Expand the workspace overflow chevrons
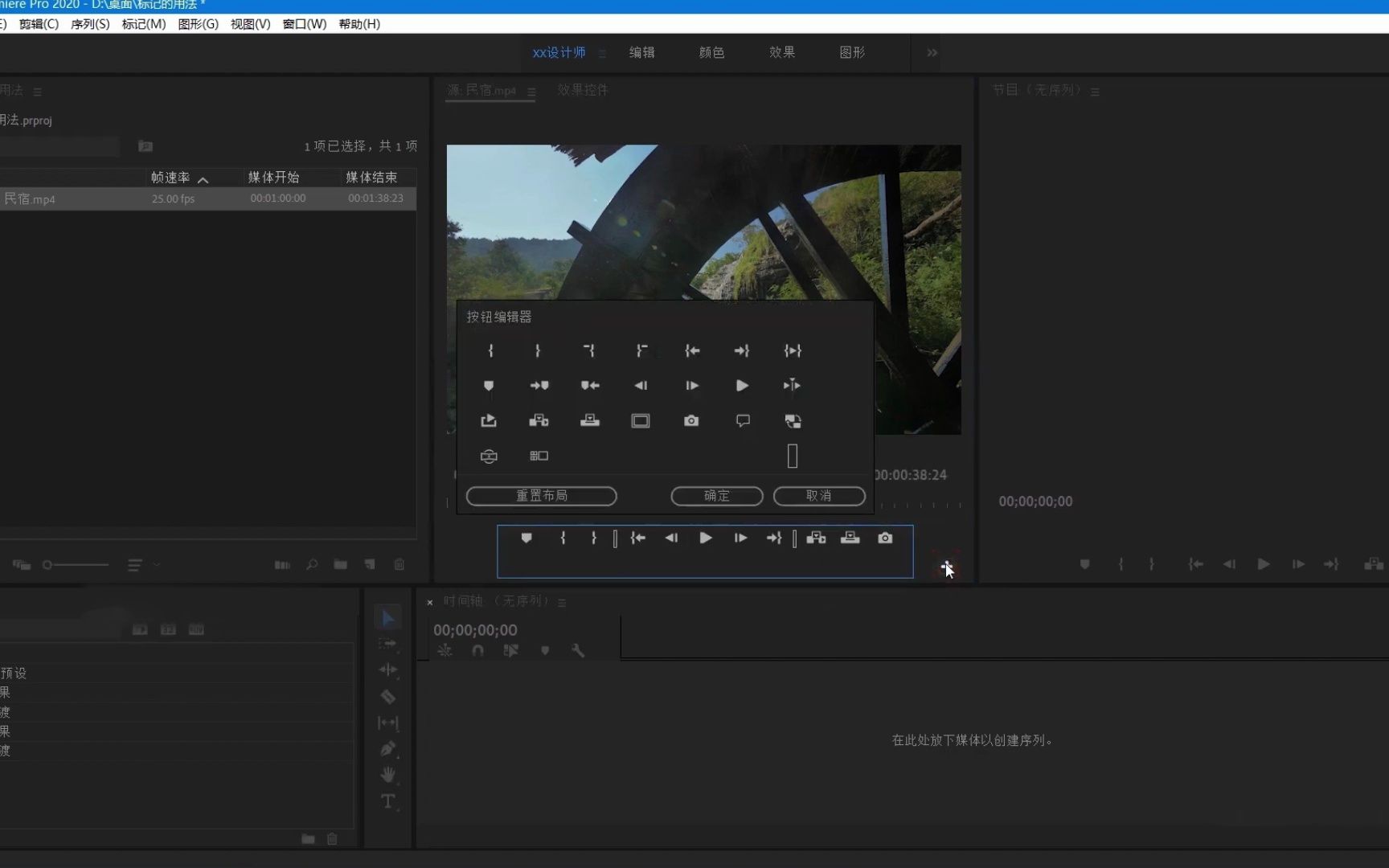The image size is (1389, 868). click(x=932, y=53)
